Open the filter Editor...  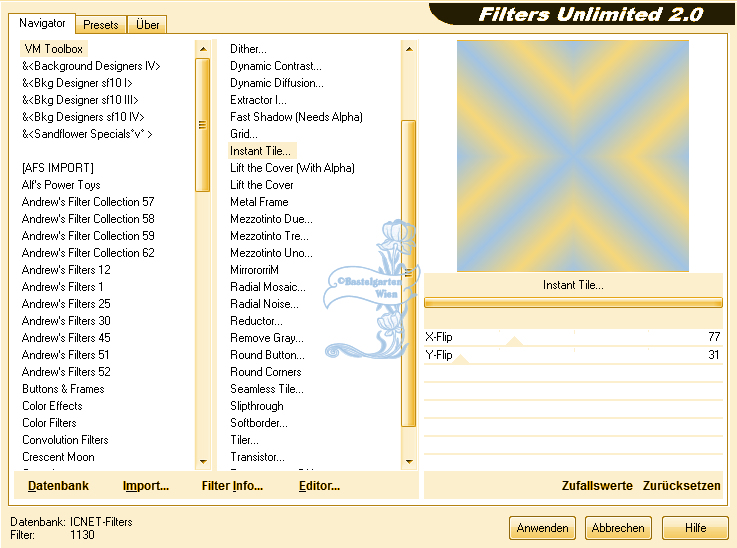[319, 485]
